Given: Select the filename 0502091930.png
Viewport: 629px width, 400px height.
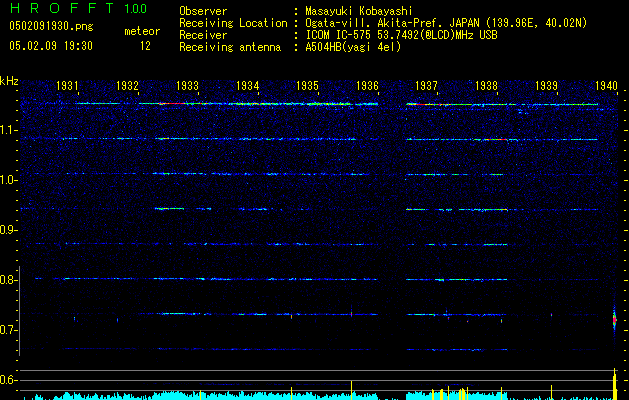Looking at the screenshot, I should tap(51, 26).
